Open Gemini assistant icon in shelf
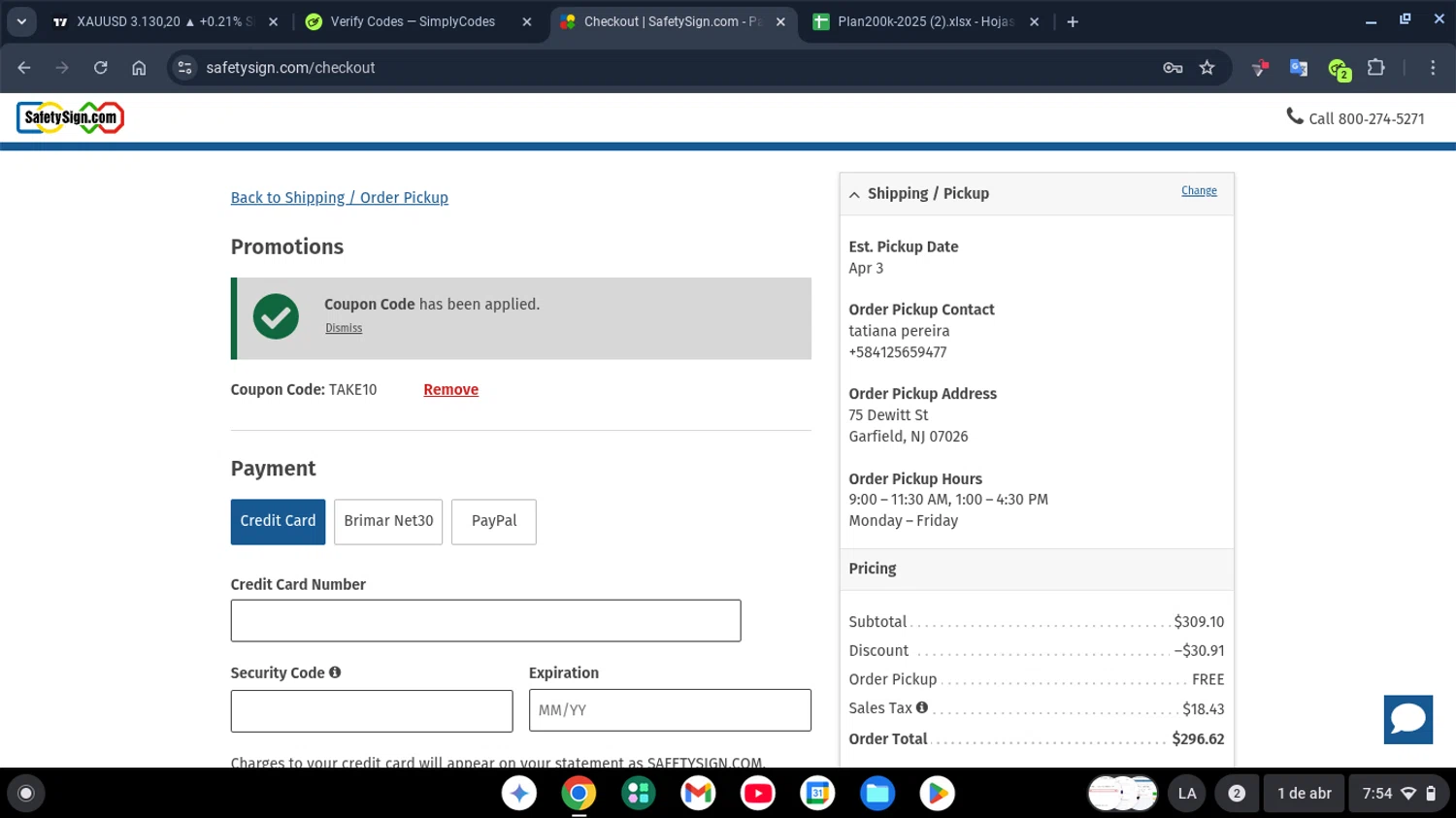 pos(519,793)
